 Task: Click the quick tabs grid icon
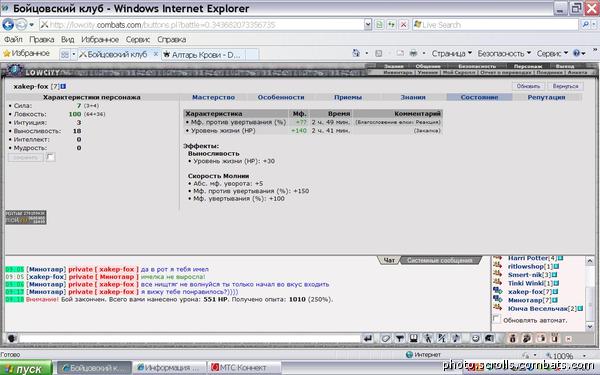click(x=65, y=55)
